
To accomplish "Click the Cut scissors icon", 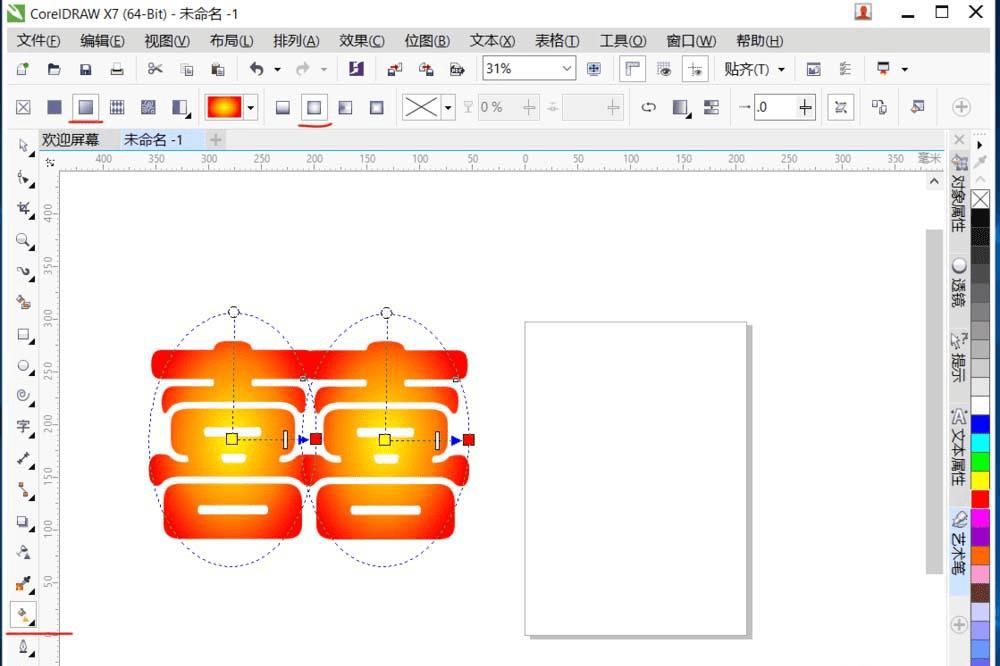I will (155, 69).
